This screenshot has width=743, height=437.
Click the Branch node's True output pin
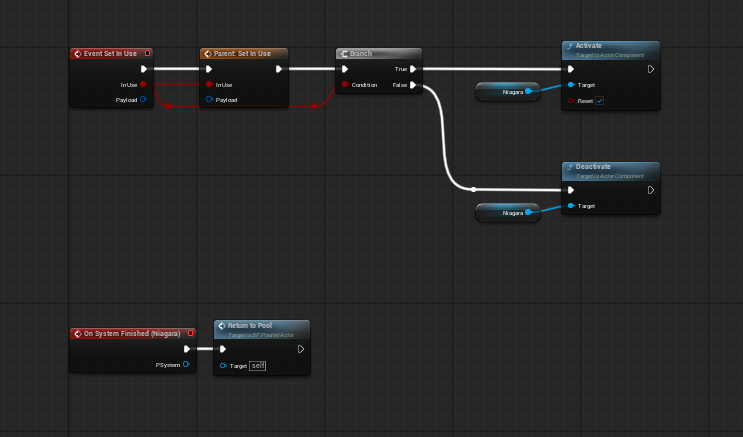(413, 69)
